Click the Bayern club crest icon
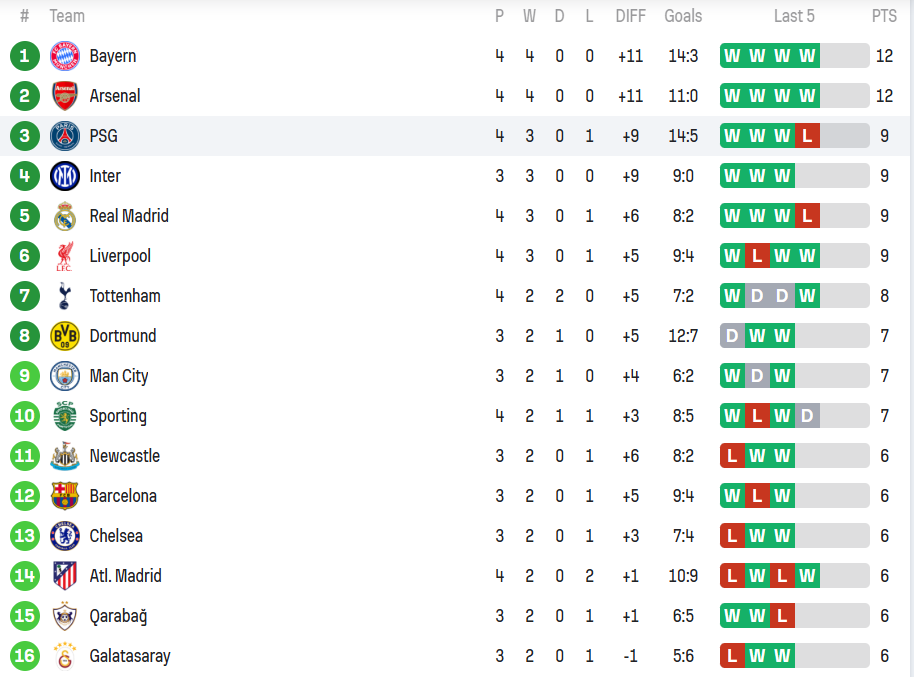Image resolution: width=914 pixels, height=677 pixels. coord(65,56)
